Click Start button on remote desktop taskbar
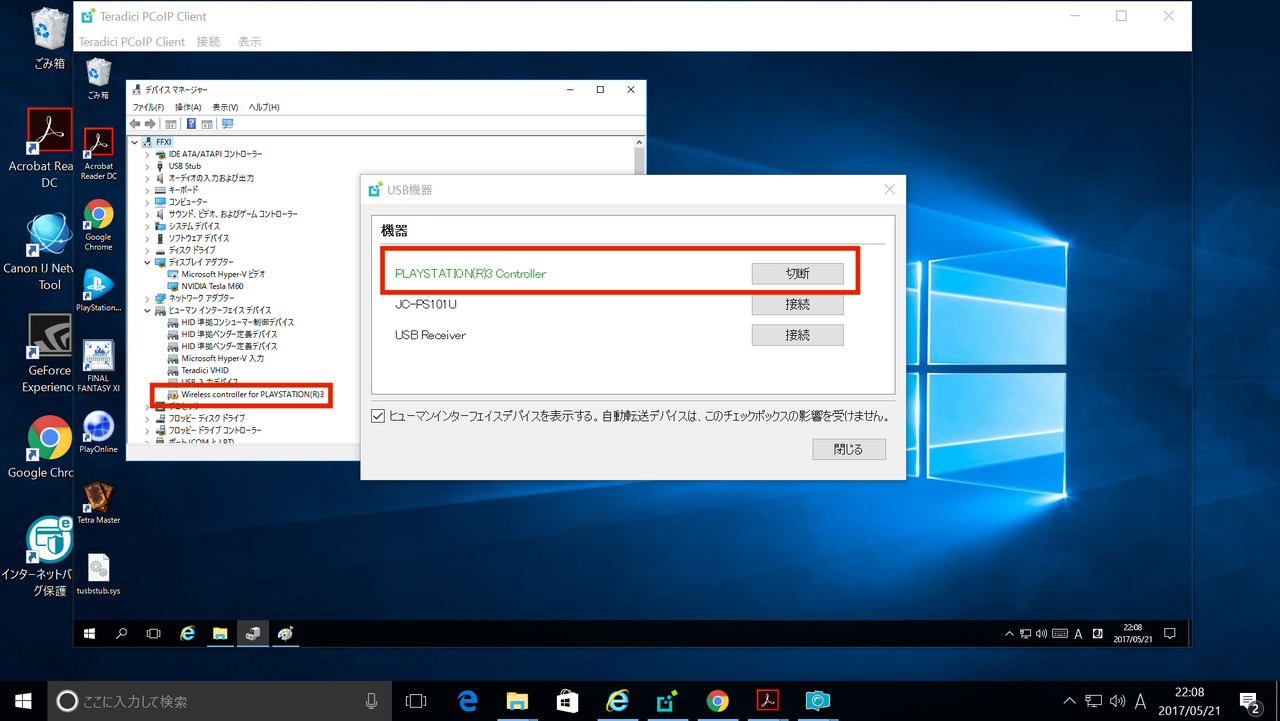This screenshot has width=1280, height=721. (x=90, y=633)
